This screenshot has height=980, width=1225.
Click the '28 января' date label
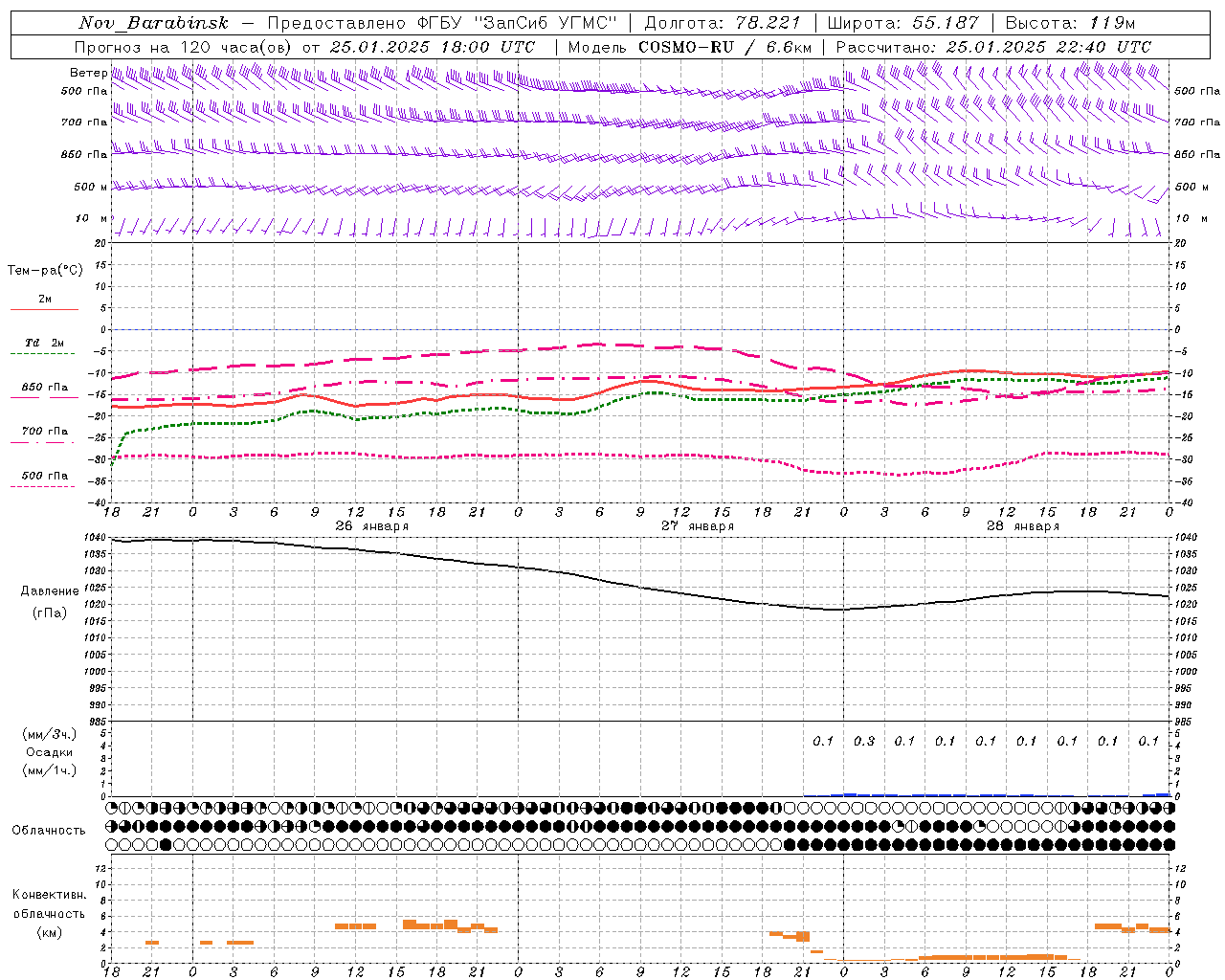pos(1023,526)
